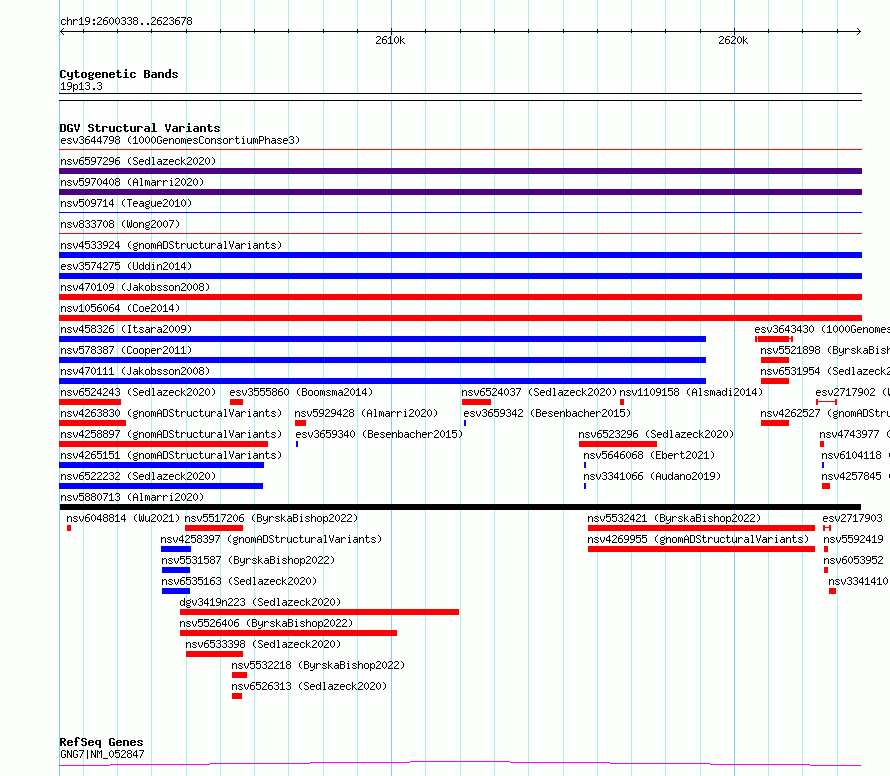Click the DGV Structural Variants track title

[x=140, y=128]
